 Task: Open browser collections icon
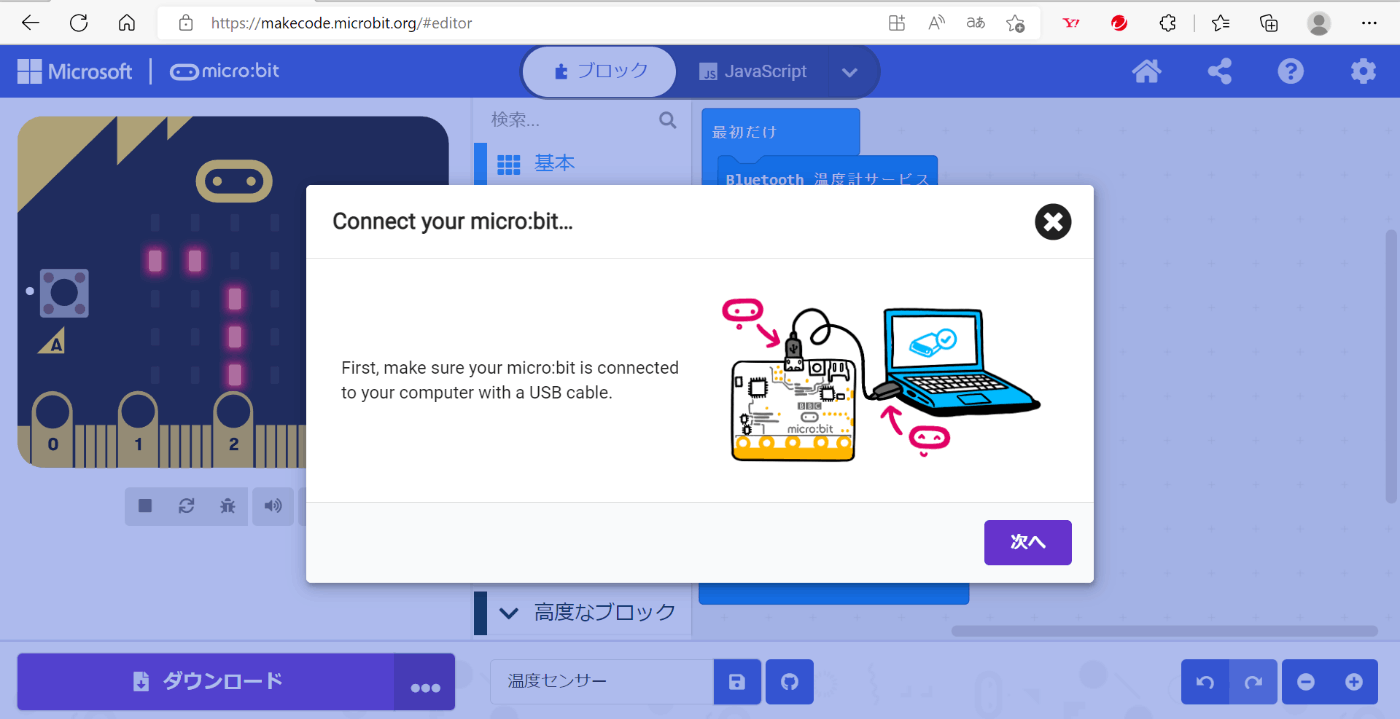click(1269, 22)
